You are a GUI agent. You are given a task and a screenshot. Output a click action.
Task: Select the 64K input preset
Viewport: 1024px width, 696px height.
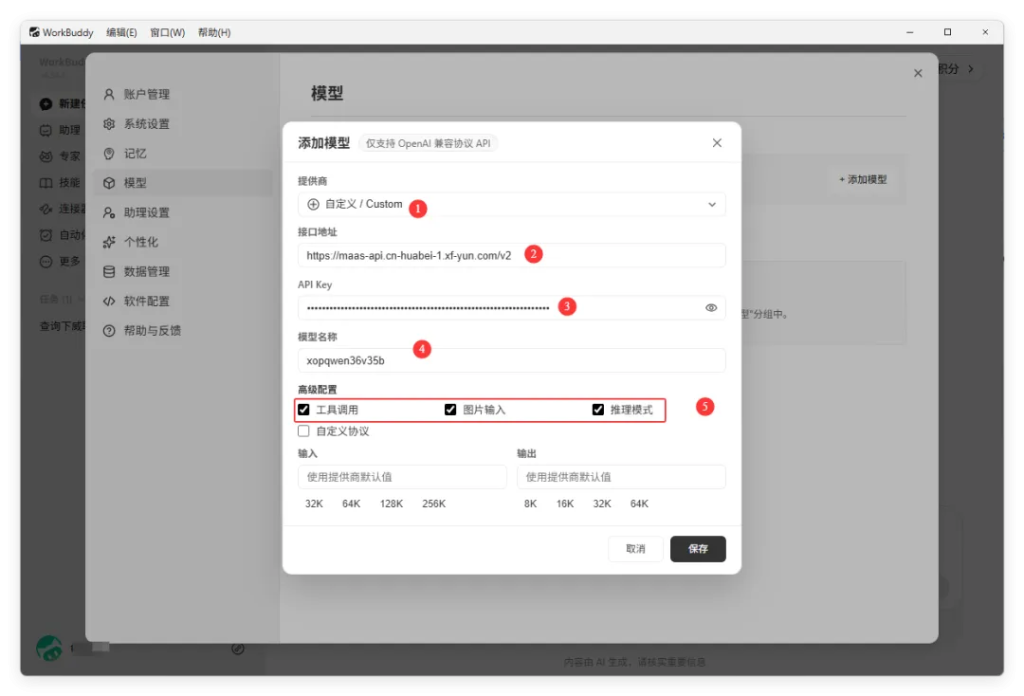tap(351, 503)
